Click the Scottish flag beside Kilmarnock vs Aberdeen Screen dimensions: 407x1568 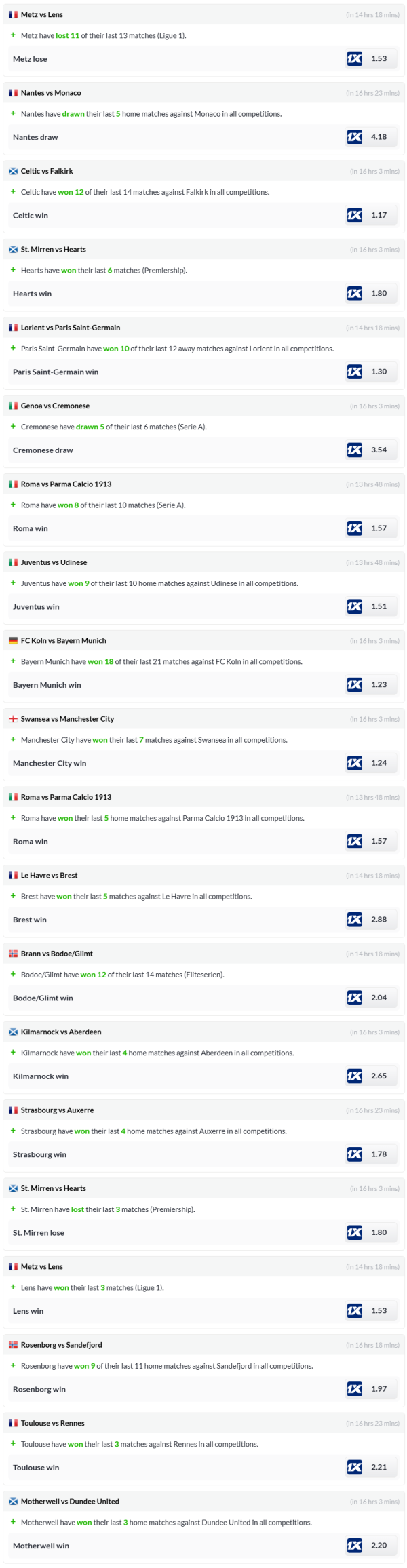click(x=13, y=1032)
